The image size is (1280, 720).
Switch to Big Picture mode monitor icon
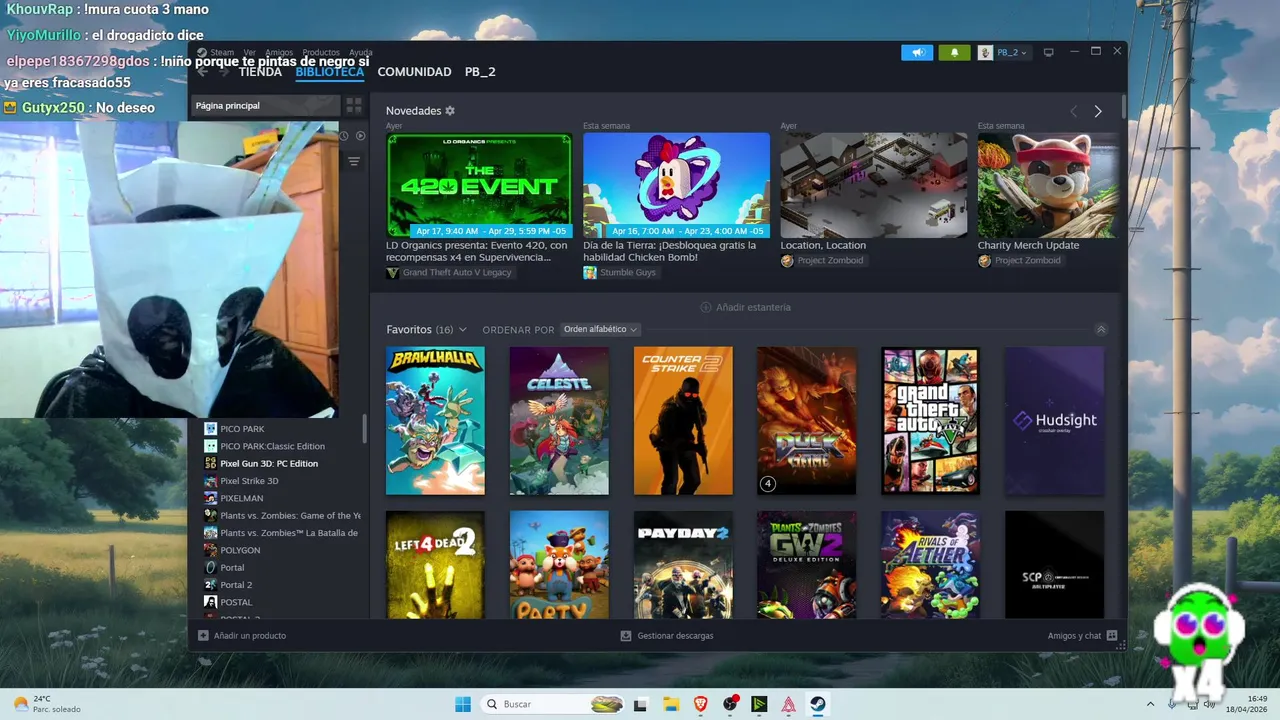point(1048,52)
